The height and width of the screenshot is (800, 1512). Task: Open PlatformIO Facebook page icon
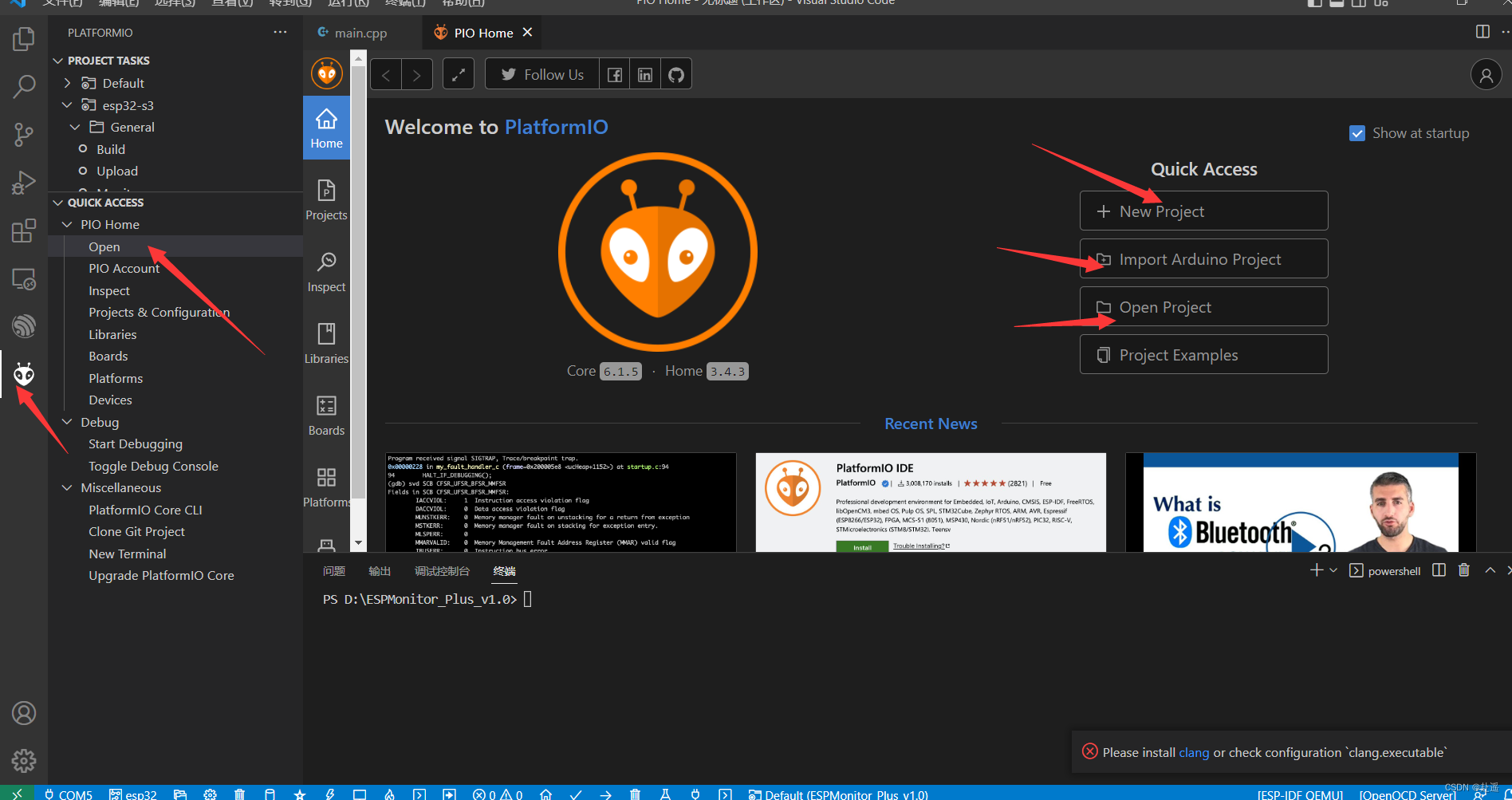pos(615,75)
